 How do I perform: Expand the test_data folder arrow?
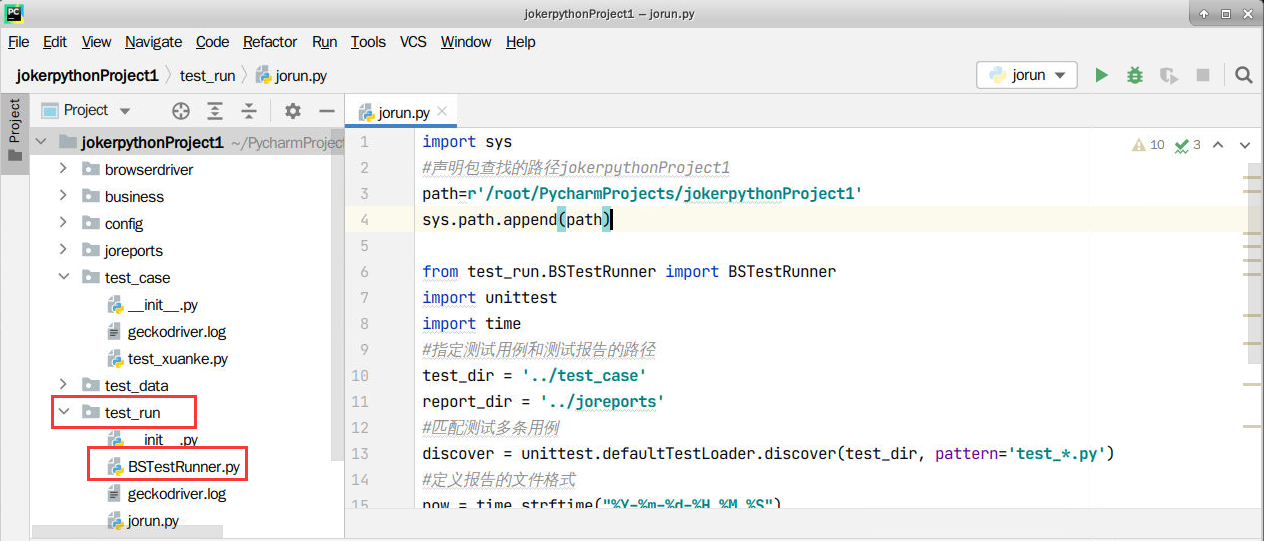pyautogui.click(x=63, y=385)
